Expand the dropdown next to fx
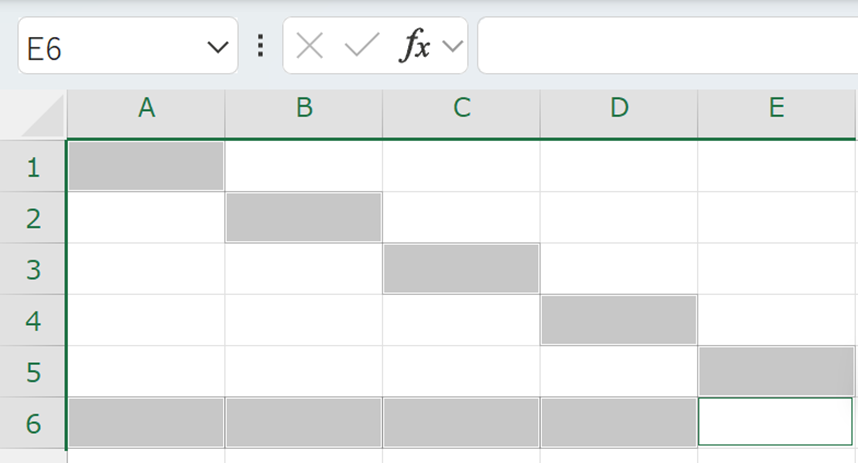 point(452,46)
